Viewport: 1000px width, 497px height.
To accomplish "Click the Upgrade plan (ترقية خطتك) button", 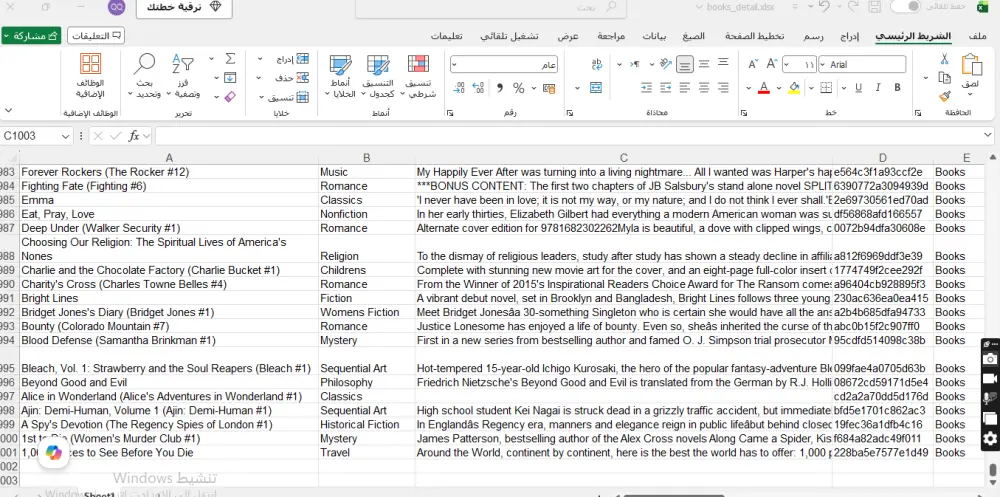I will coord(183,7).
